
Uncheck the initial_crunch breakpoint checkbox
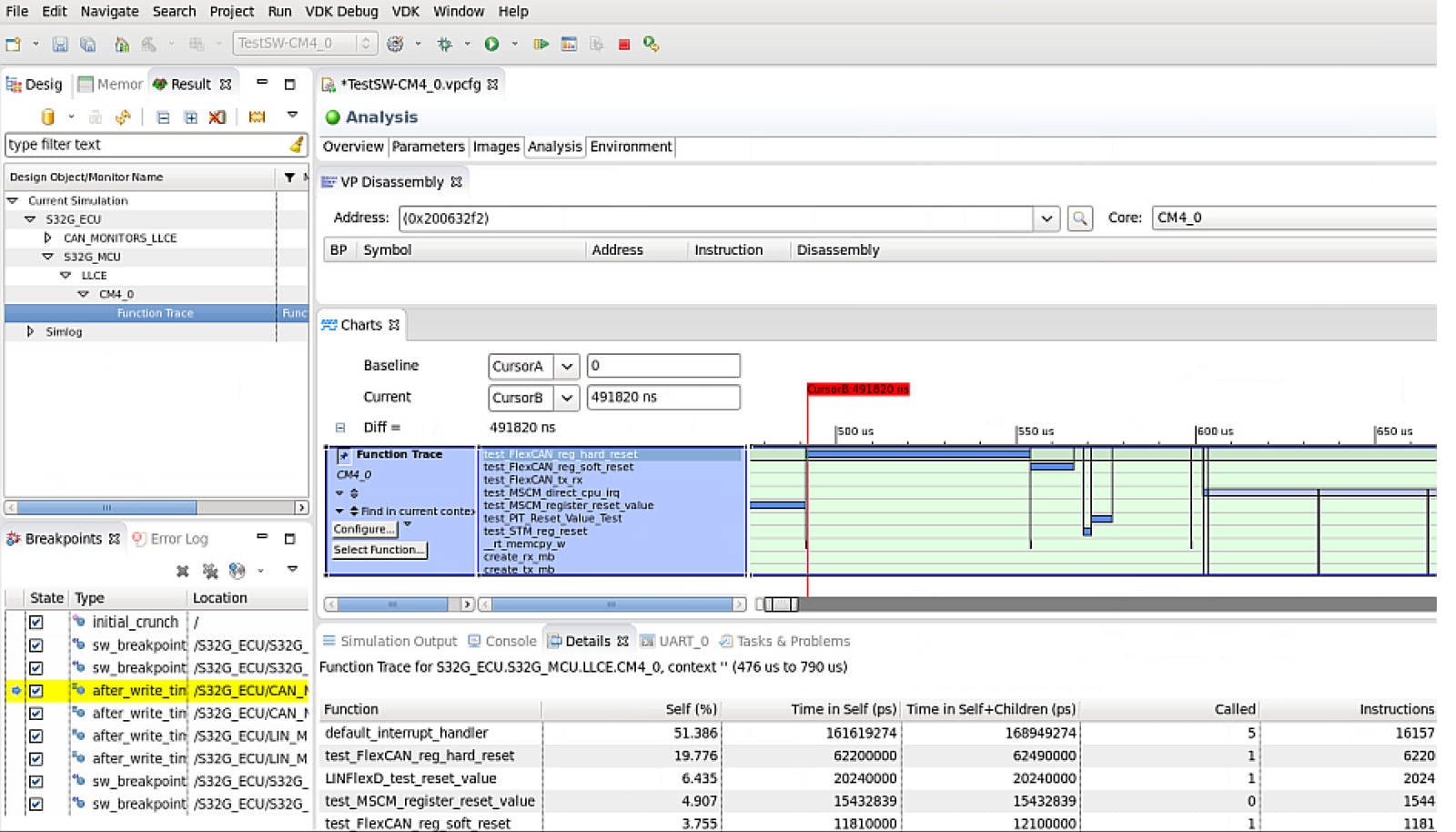tap(36, 623)
